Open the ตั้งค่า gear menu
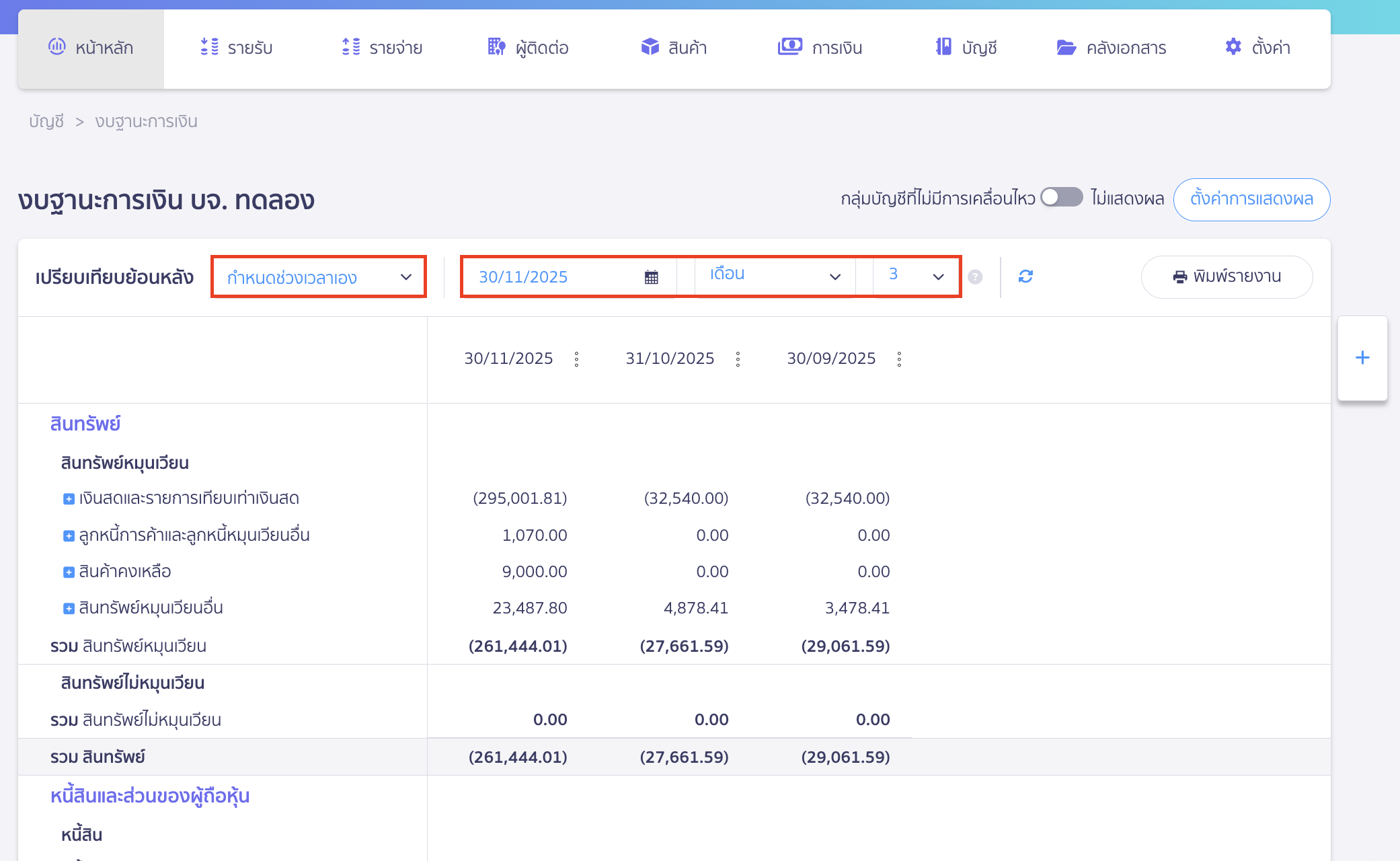This screenshot has width=1400, height=861. coord(1257,48)
